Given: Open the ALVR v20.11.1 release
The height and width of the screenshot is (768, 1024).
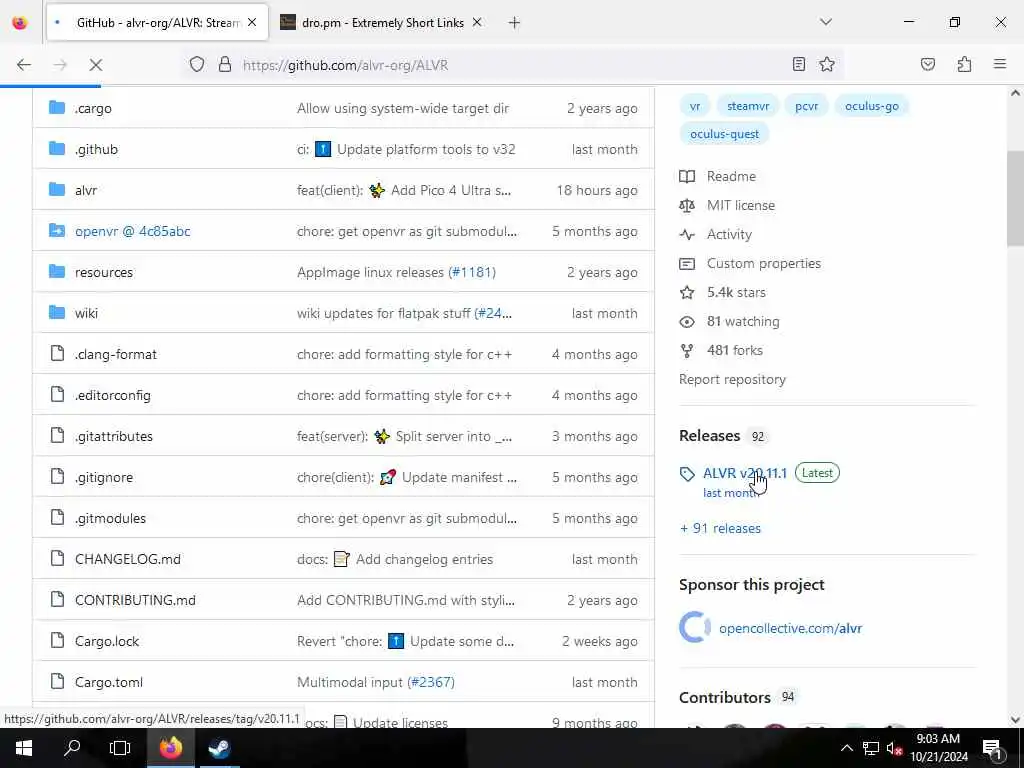Looking at the screenshot, I should (744, 473).
